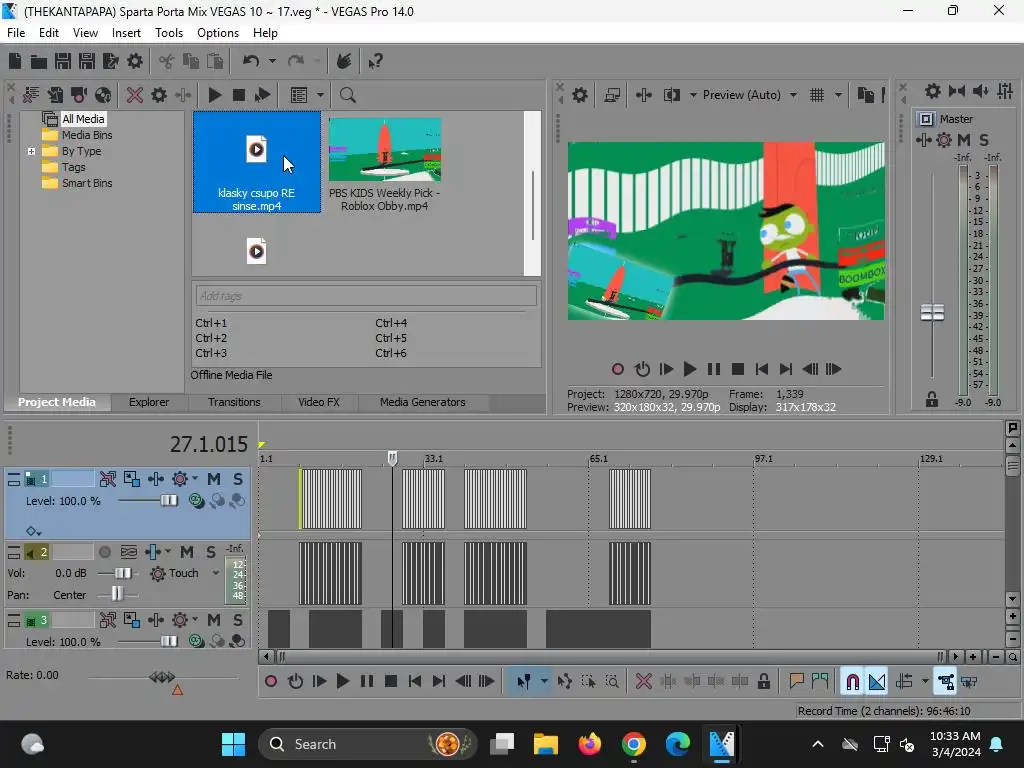Screen dimensions: 1024x768
Task: Open a project with the folder icon
Action: (x=39, y=61)
